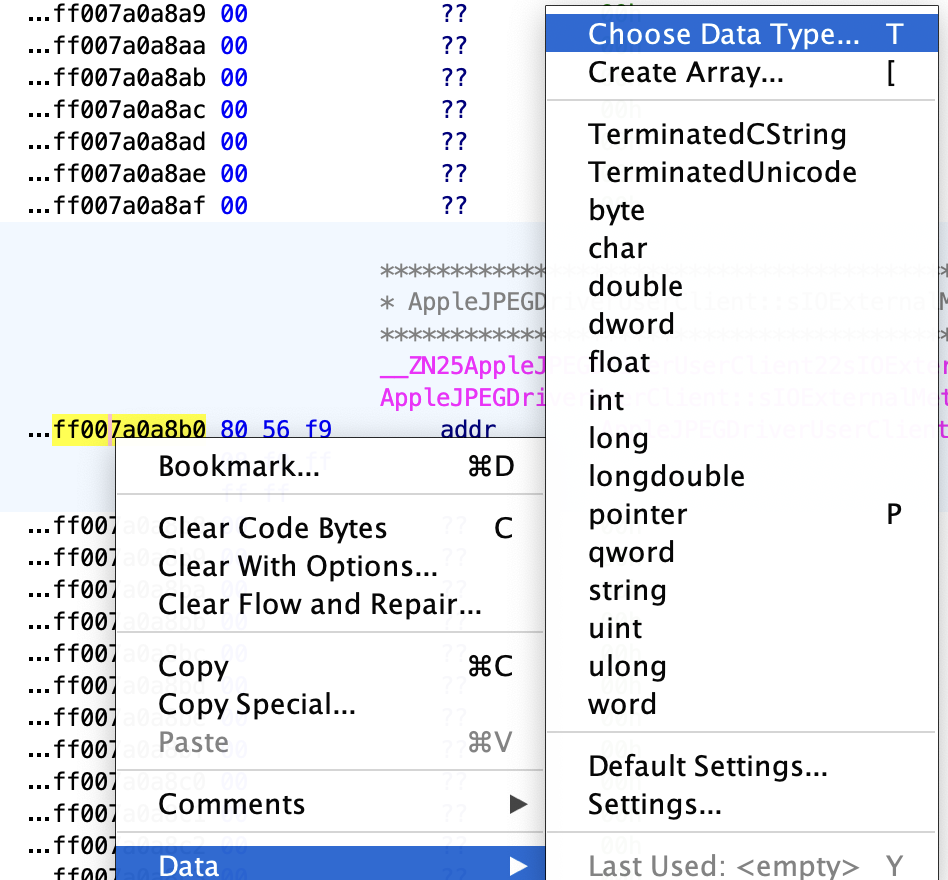This screenshot has width=948, height=880.
Task: Open Default Settings for data
Action: (x=708, y=766)
